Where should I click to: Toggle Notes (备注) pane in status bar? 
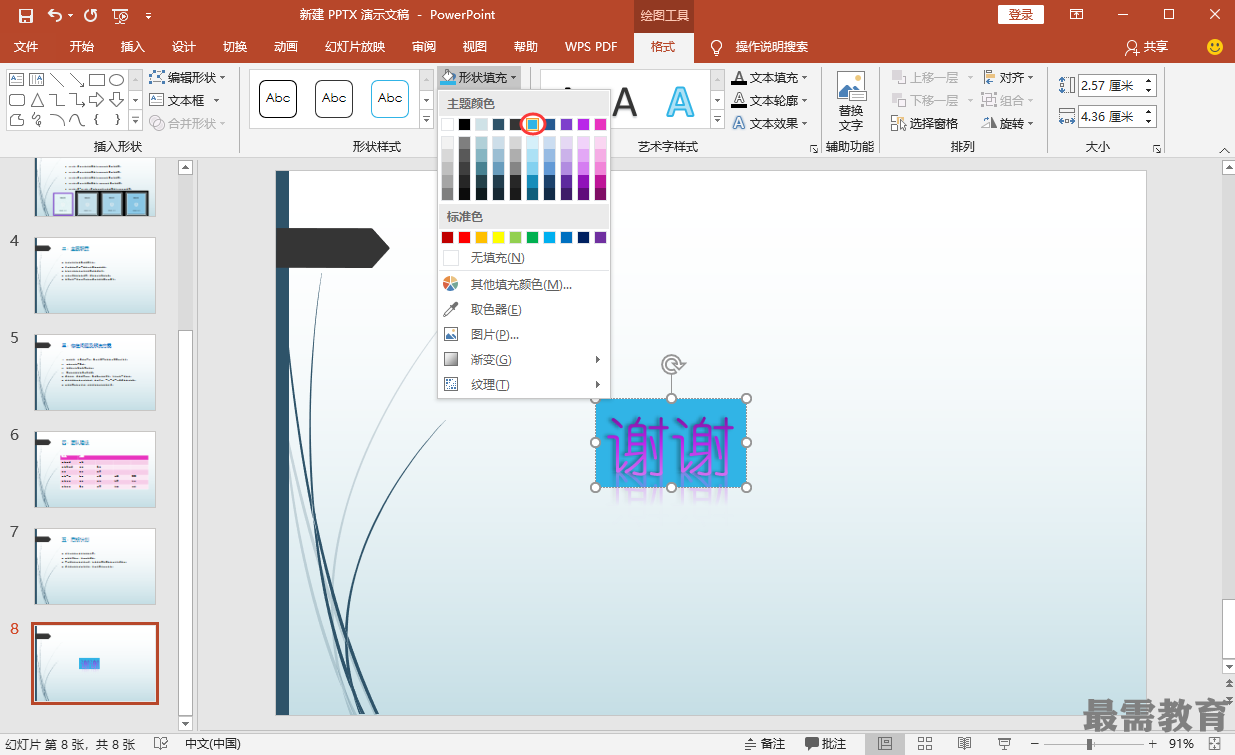click(x=765, y=744)
